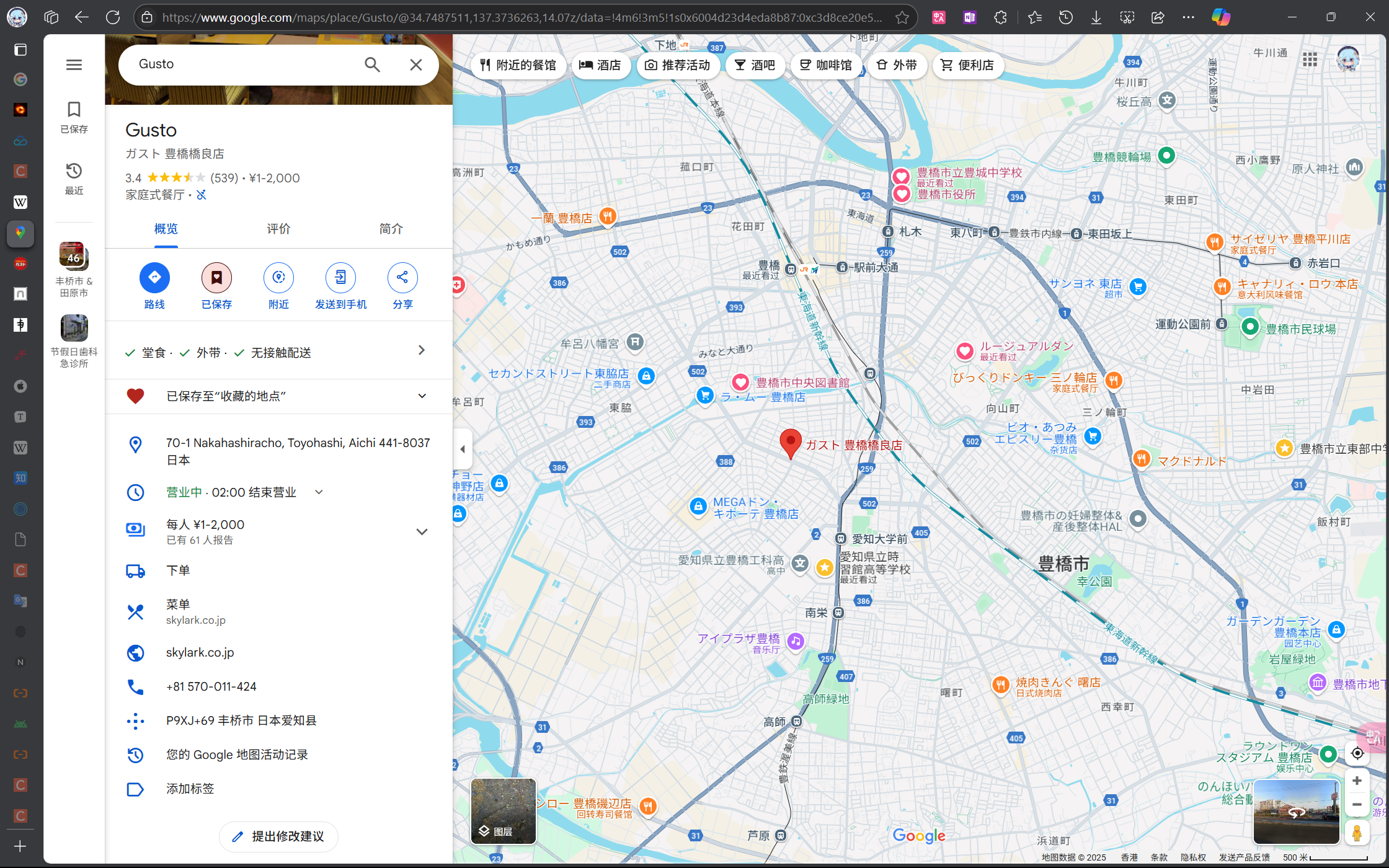Open the Copilot icon in toolbar

(1220, 17)
